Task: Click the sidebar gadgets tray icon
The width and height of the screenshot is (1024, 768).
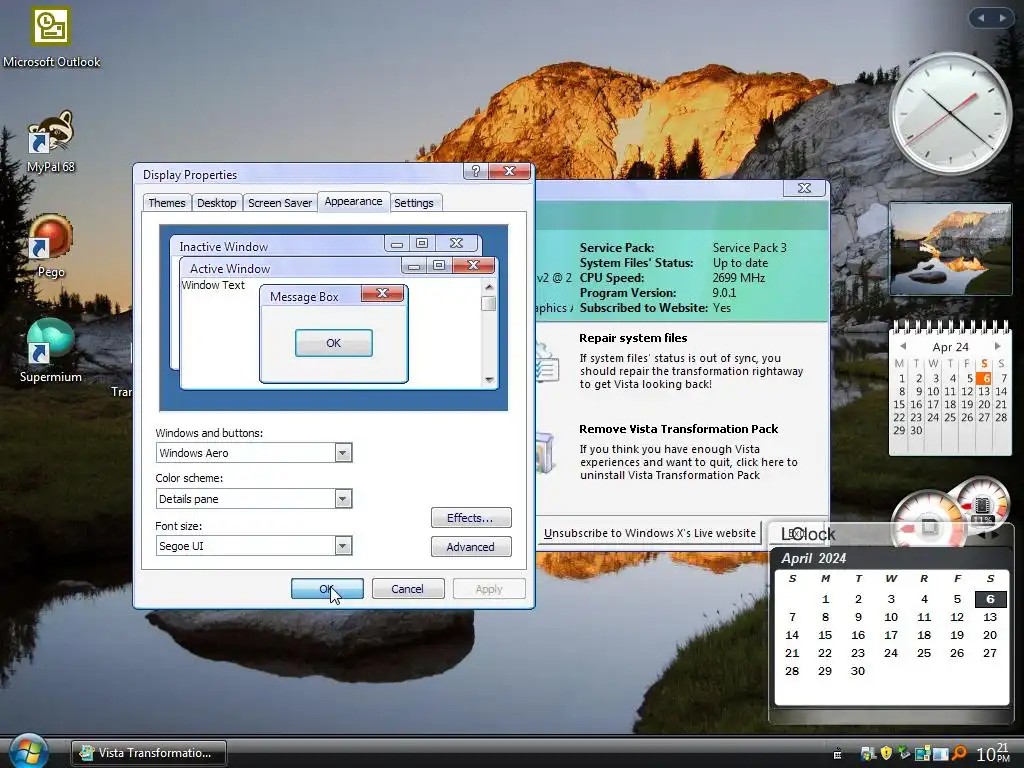Action: [x=922, y=754]
